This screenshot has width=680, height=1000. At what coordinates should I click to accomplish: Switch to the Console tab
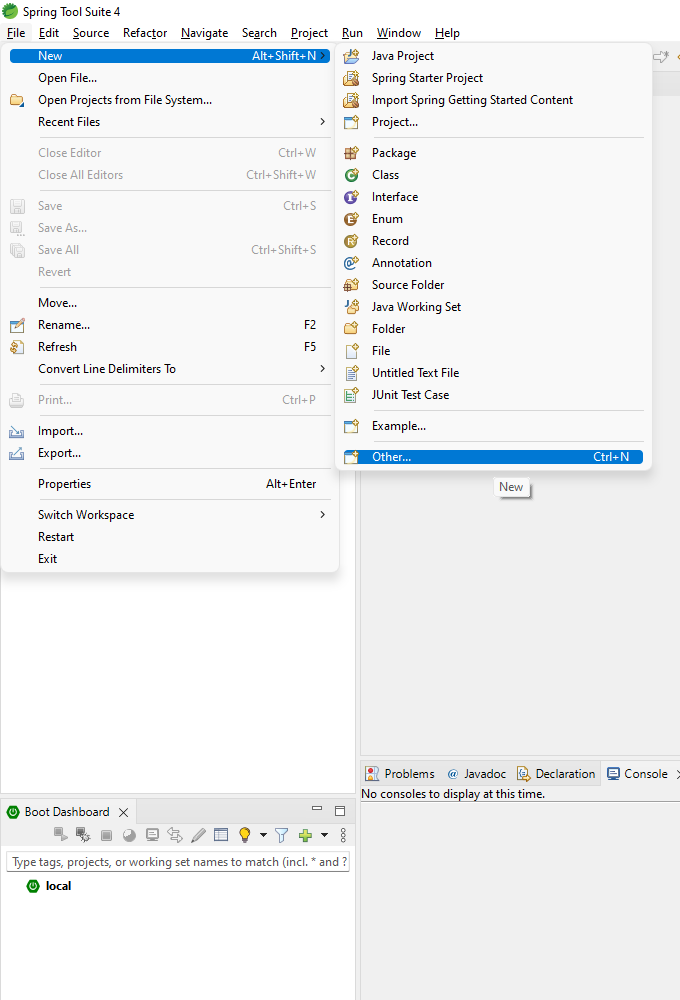pos(637,774)
